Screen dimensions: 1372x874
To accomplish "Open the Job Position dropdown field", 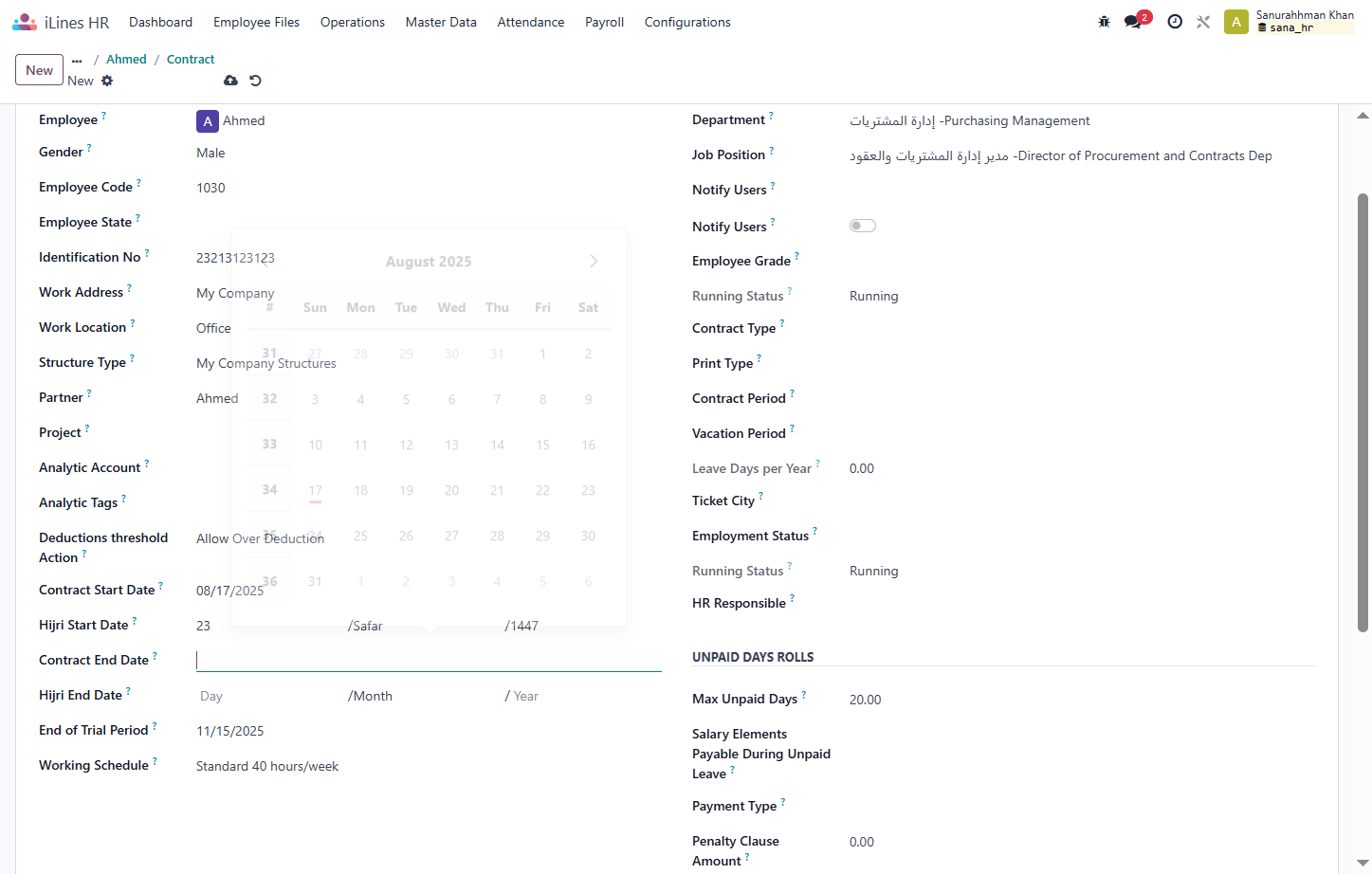I will (1082, 155).
